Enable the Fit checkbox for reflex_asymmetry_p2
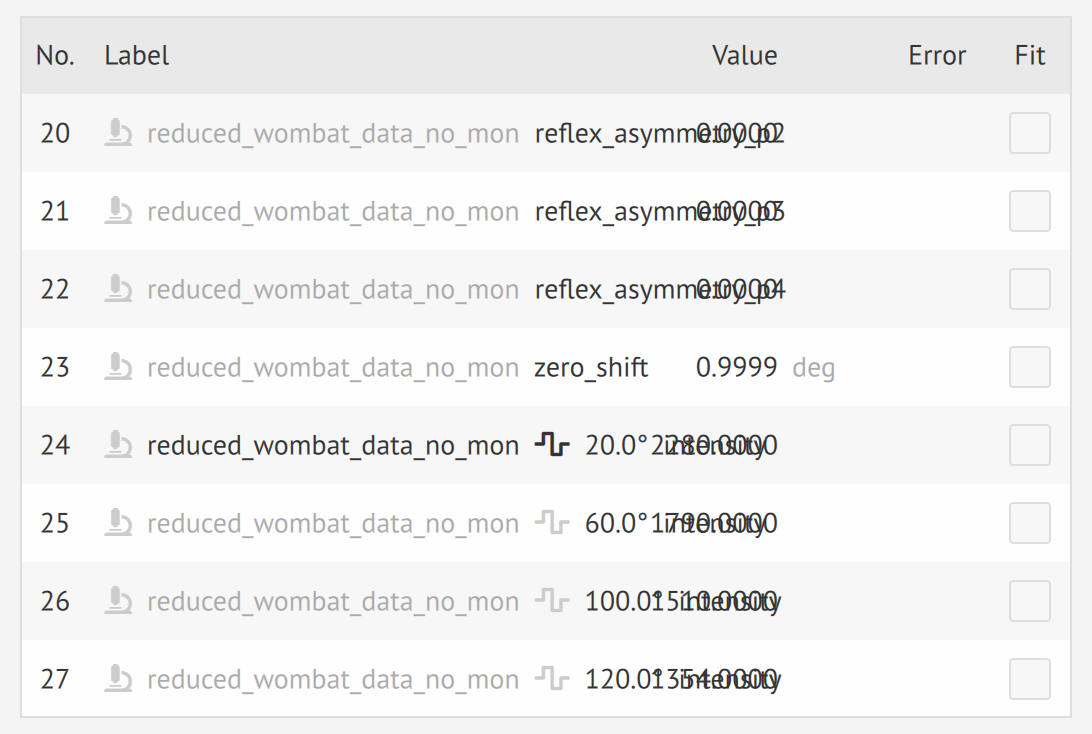The height and width of the screenshot is (734, 1092). (1029, 133)
